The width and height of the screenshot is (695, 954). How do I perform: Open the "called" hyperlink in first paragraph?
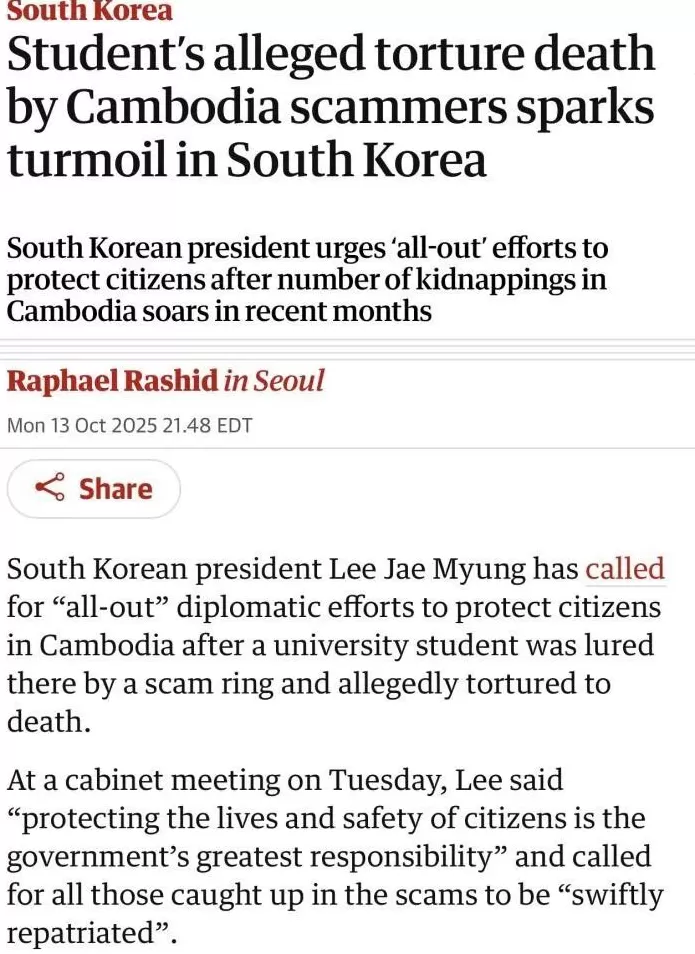[x=627, y=568]
